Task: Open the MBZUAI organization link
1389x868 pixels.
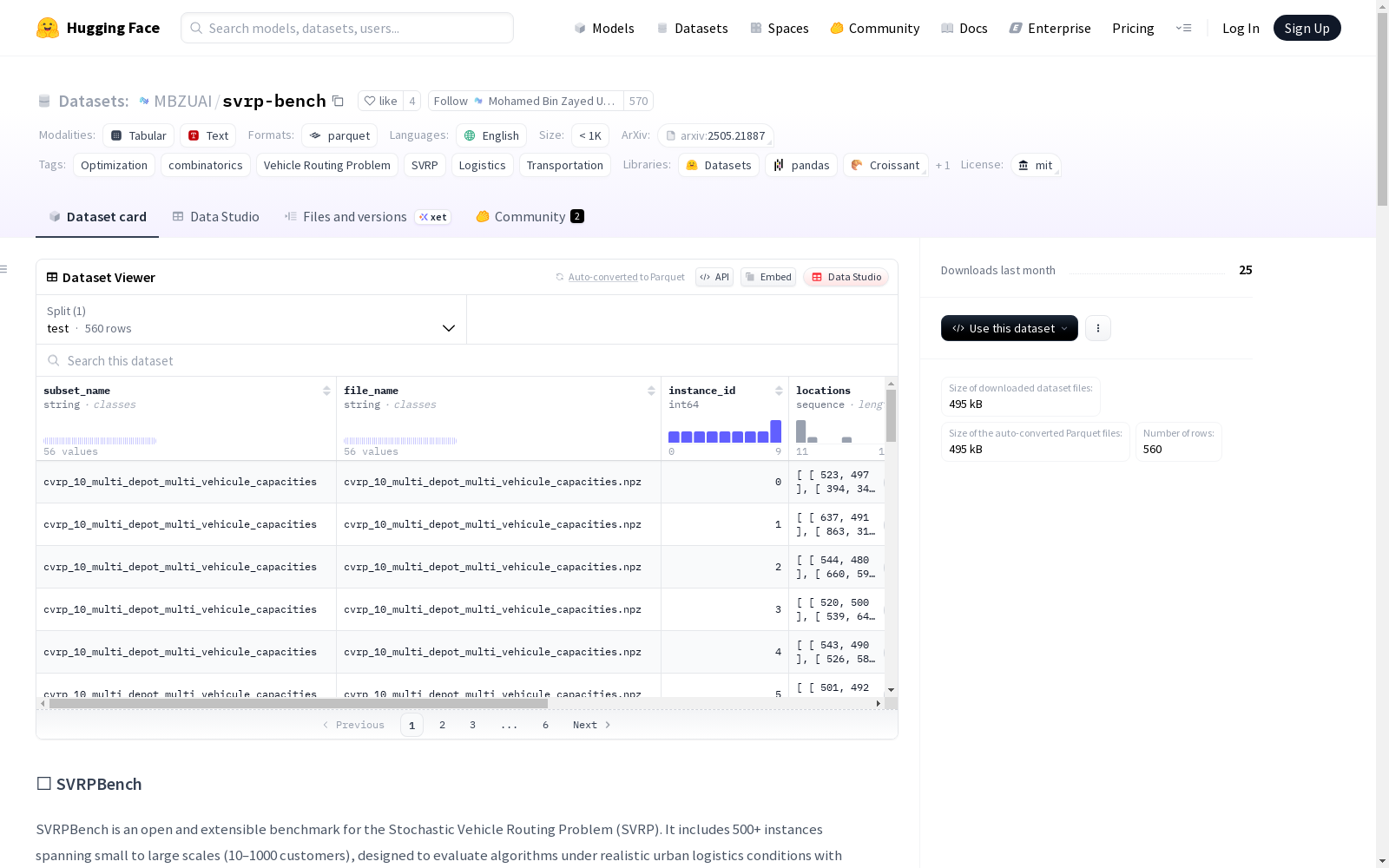Action: (x=182, y=101)
